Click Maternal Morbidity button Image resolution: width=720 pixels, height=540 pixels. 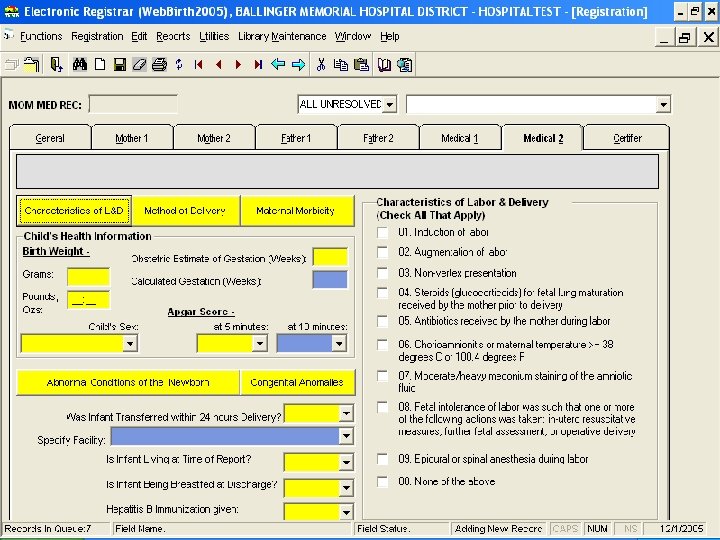[x=297, y=211]
